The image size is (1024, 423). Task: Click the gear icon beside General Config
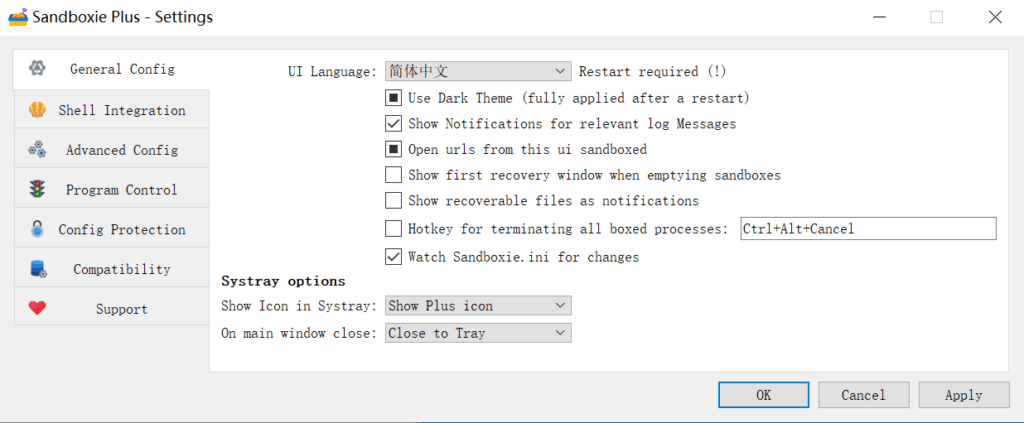tap(37, 69)
